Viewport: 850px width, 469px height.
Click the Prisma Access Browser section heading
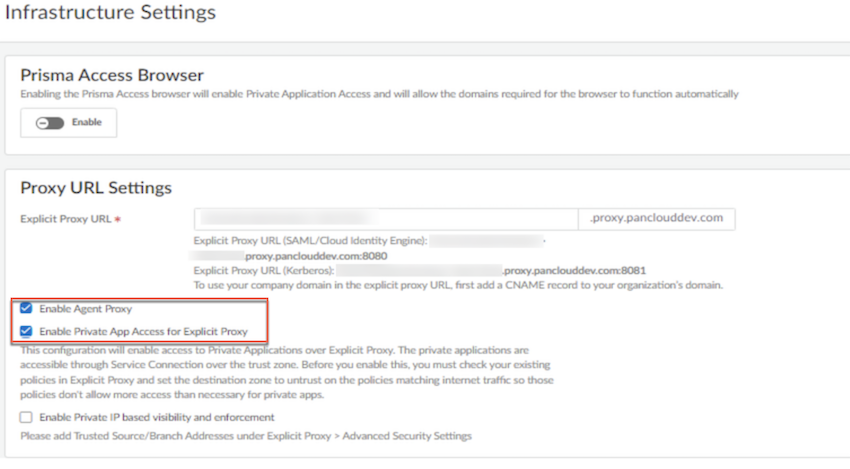(112, 75)
